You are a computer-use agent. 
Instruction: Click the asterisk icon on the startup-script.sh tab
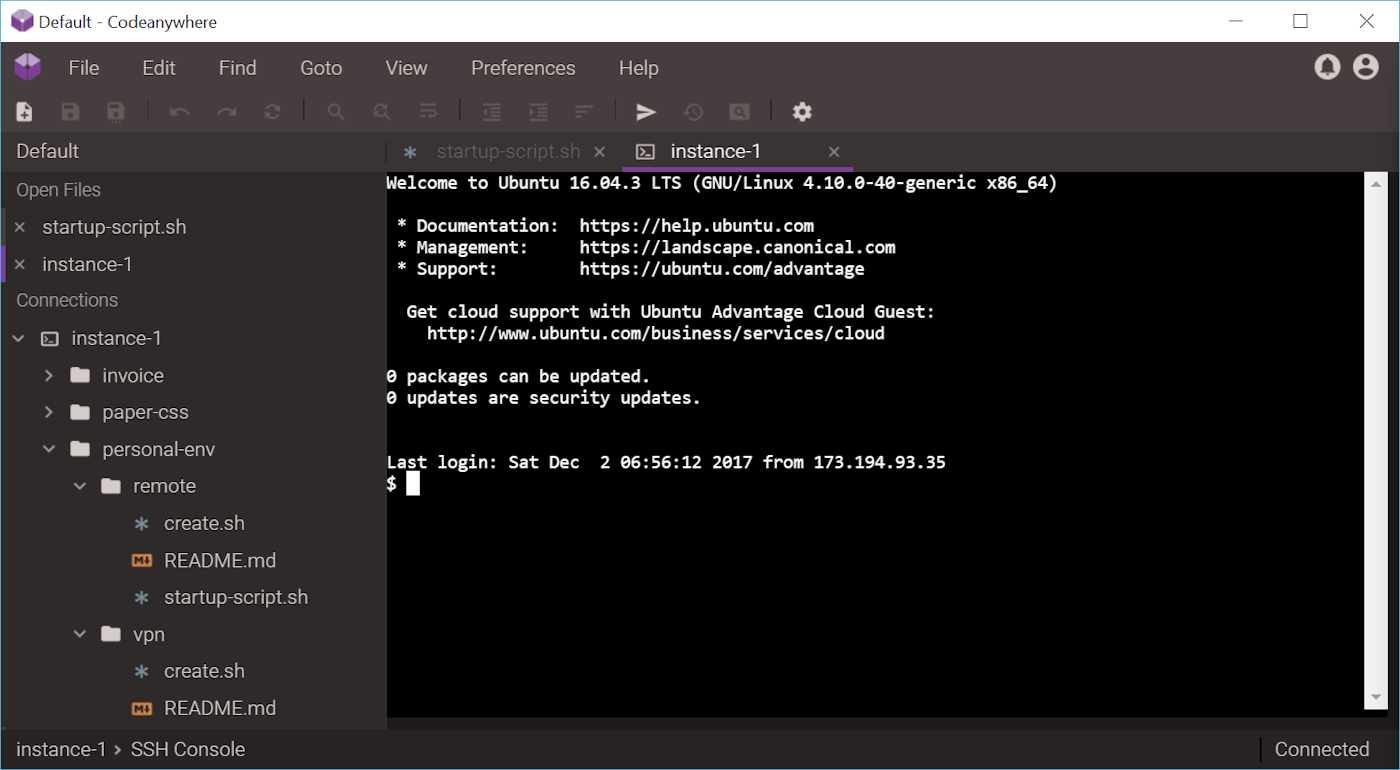(410, 152)
